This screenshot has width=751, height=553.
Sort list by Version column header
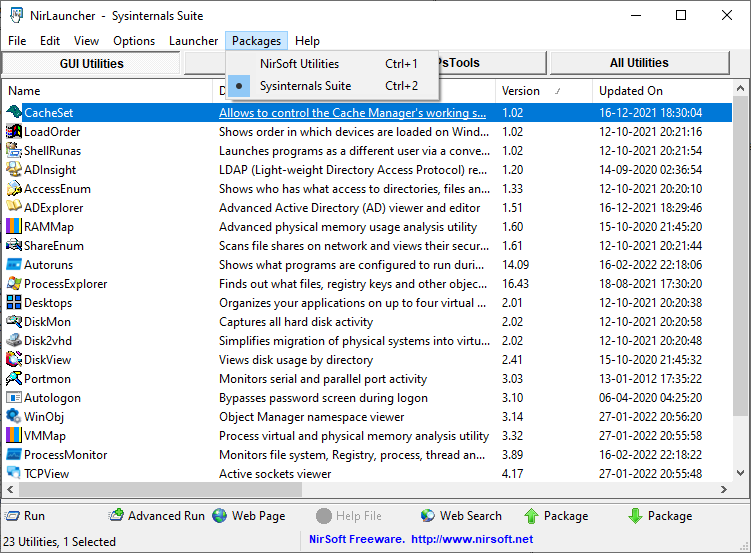[x=544, y=91]
